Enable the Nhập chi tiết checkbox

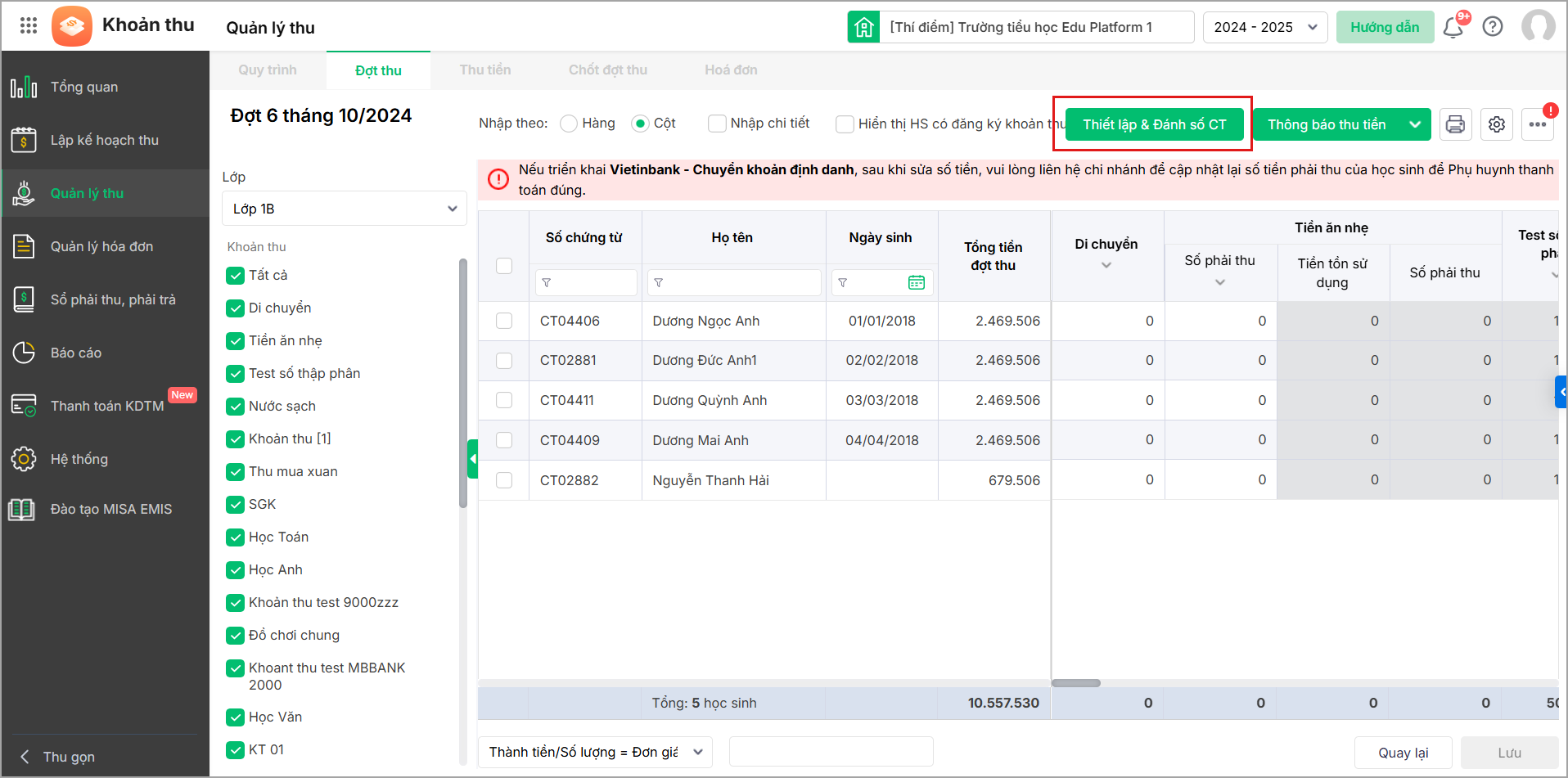pyautogui.click(x=717, y=124)
